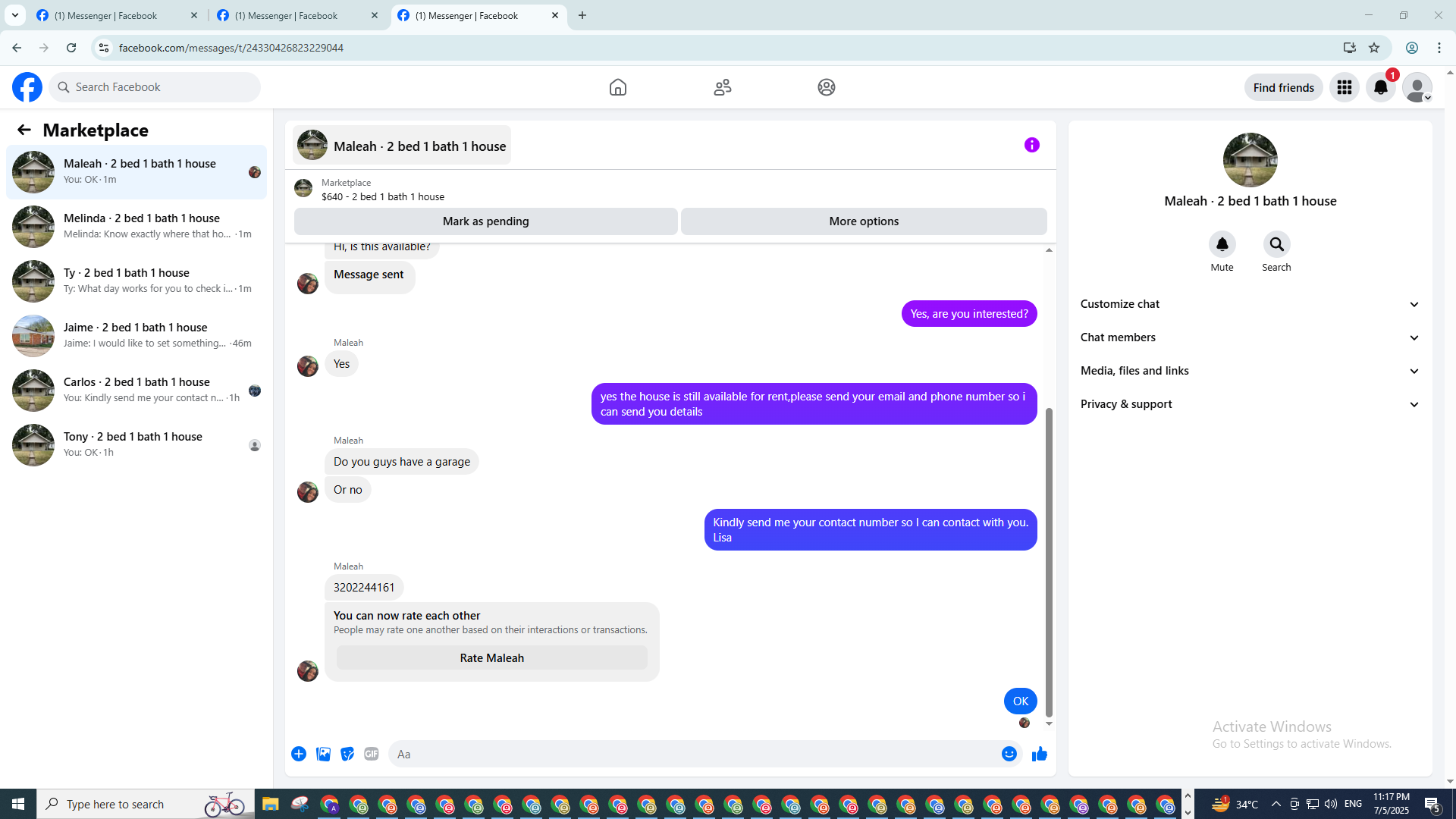Screen dimensions: 1456x819
Task: Open the conversation information icon
Action: tap(1031, 145)
